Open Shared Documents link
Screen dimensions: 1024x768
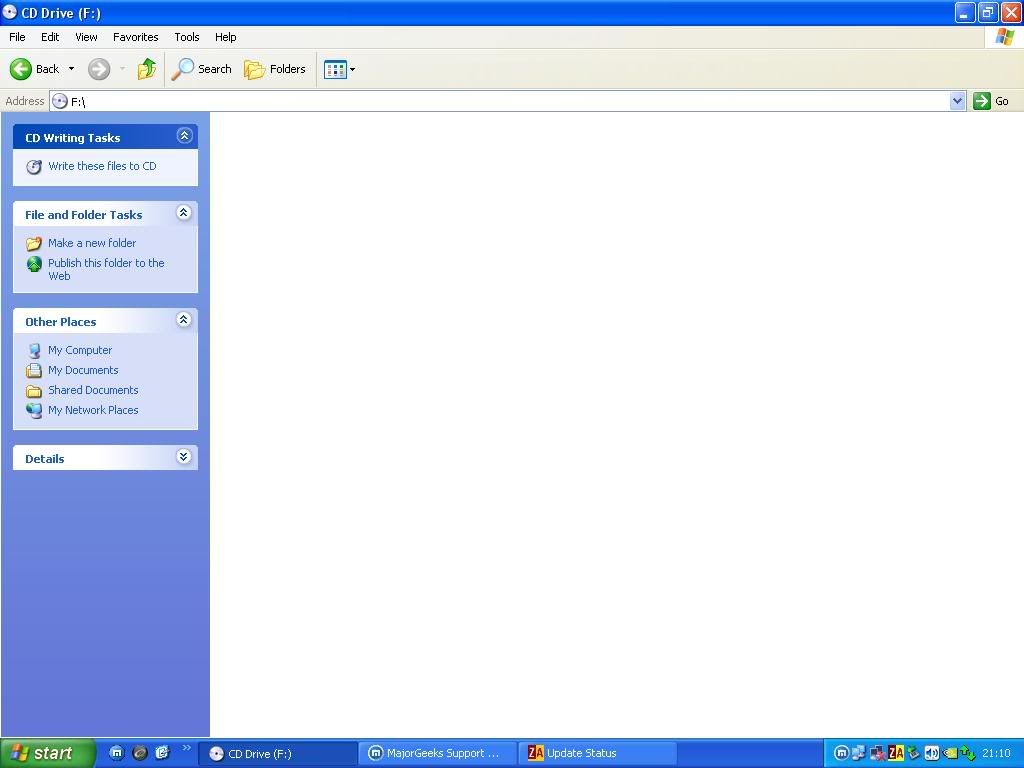pos(93,390)
